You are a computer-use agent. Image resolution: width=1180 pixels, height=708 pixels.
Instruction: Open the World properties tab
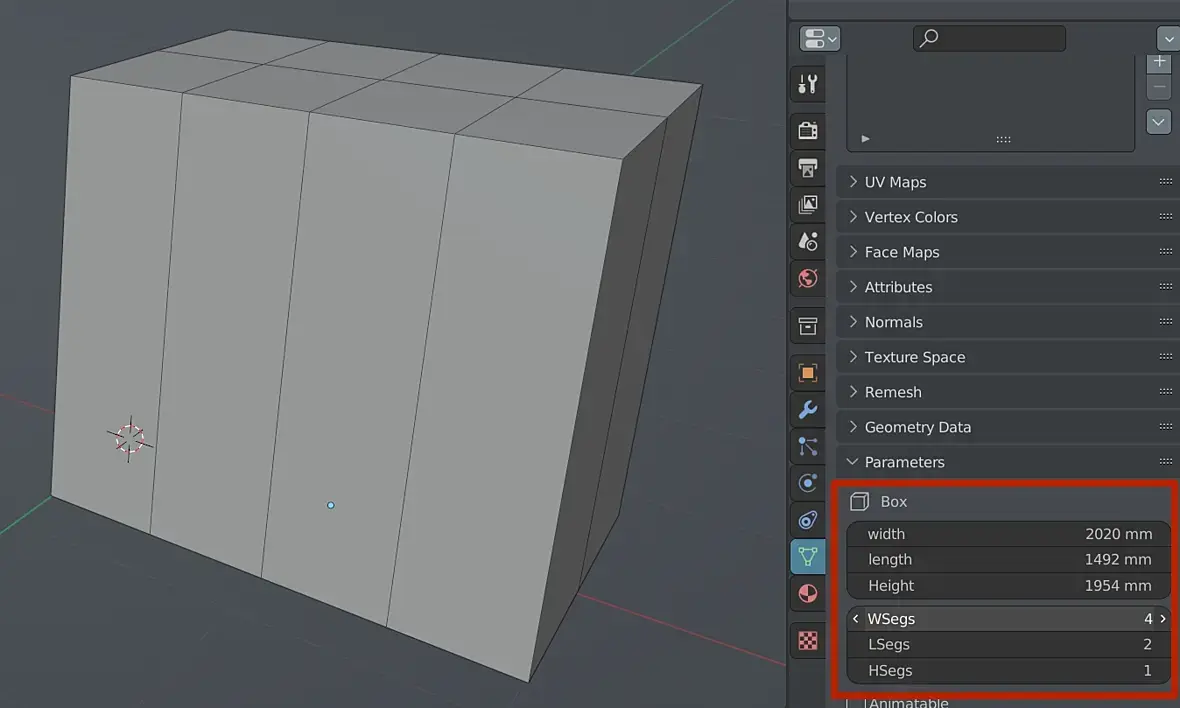click(807, 278)
